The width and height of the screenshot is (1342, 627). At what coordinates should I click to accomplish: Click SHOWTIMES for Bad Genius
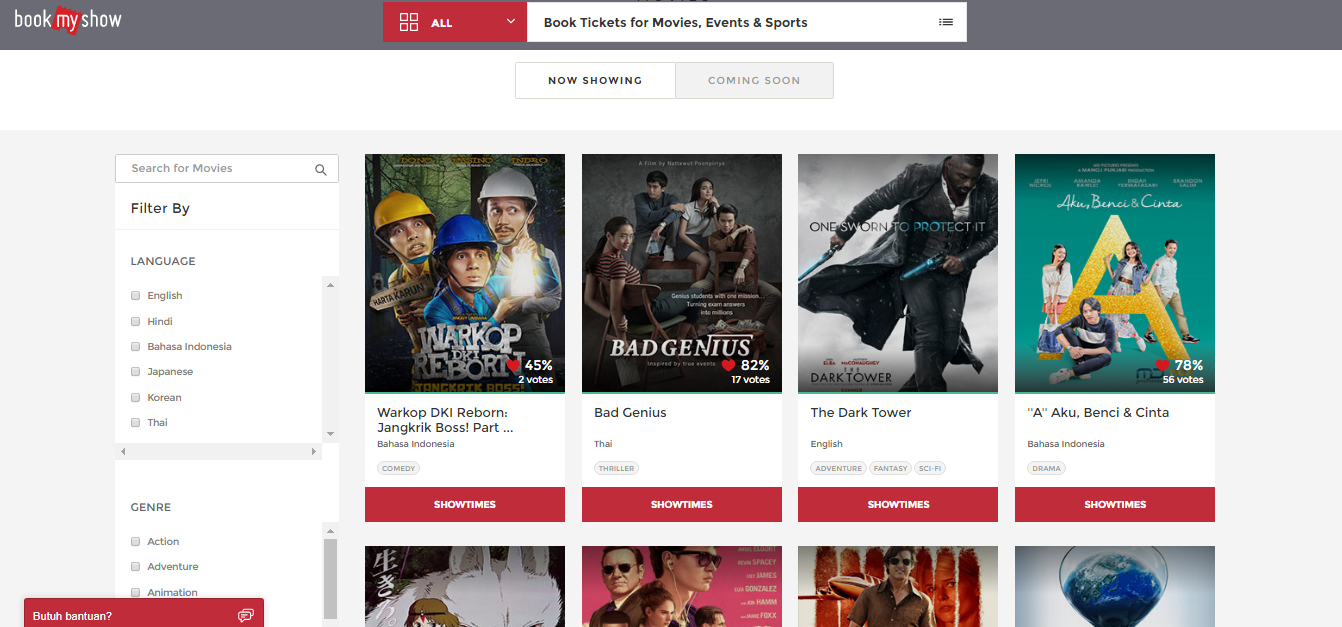(682, 504)
